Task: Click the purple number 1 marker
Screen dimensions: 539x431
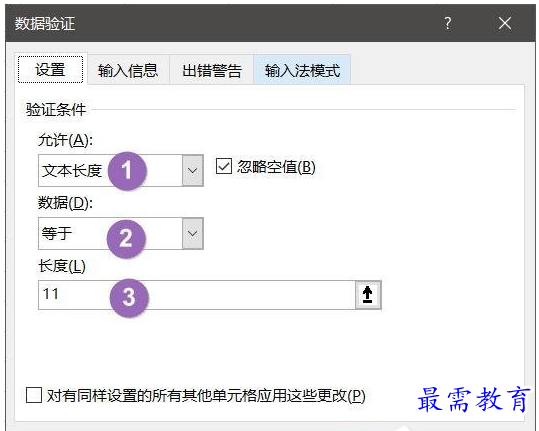Action: [127, 170]
